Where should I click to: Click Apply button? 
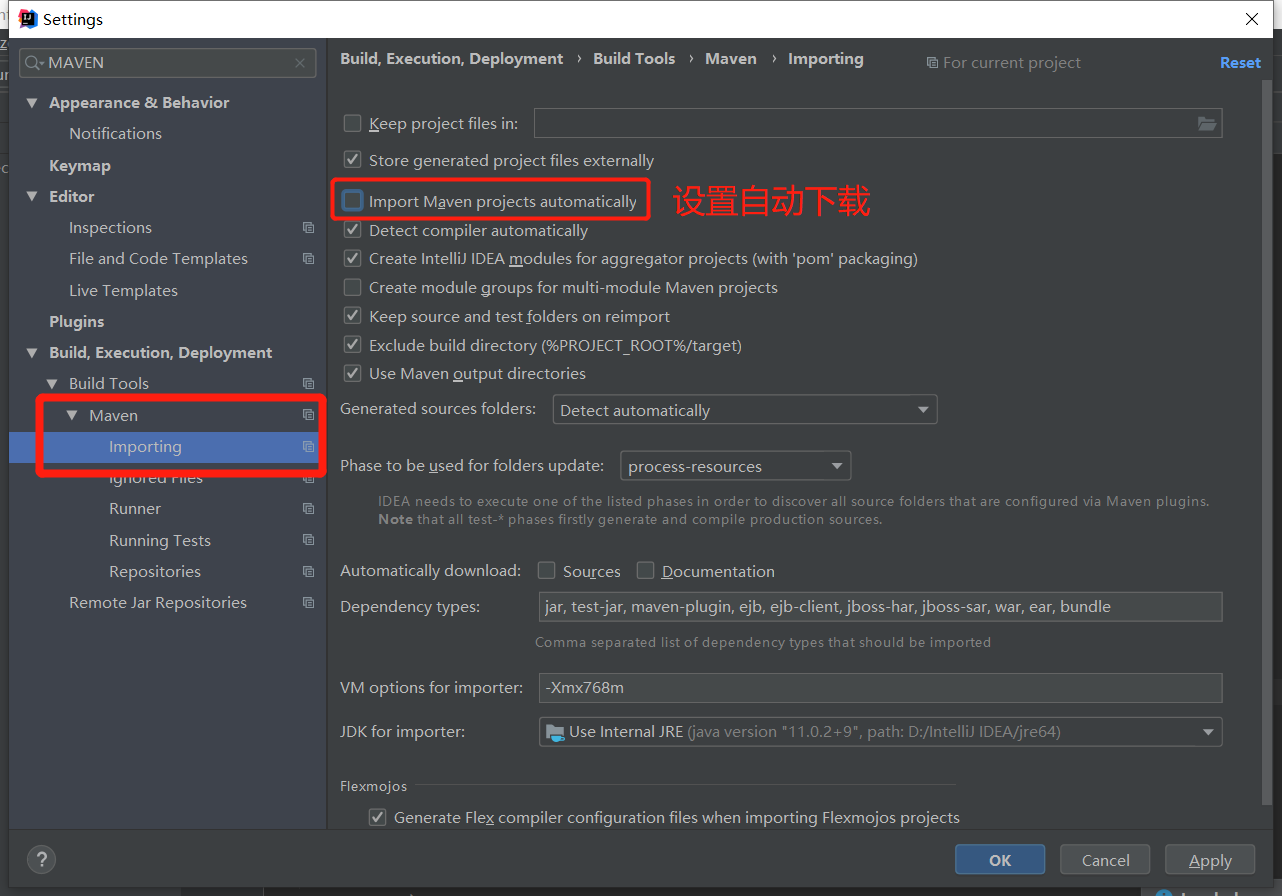coord(1210,860)
